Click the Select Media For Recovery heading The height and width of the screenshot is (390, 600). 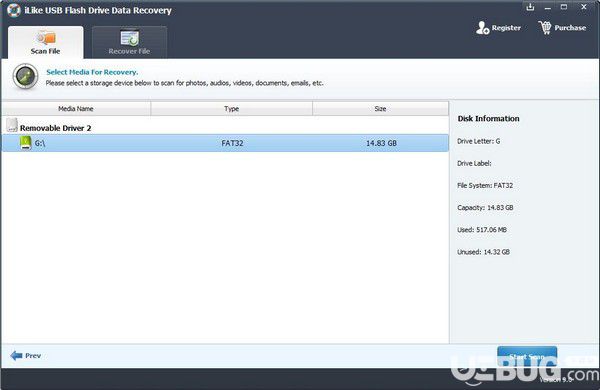pyautogui.click(x=92, y=72)
